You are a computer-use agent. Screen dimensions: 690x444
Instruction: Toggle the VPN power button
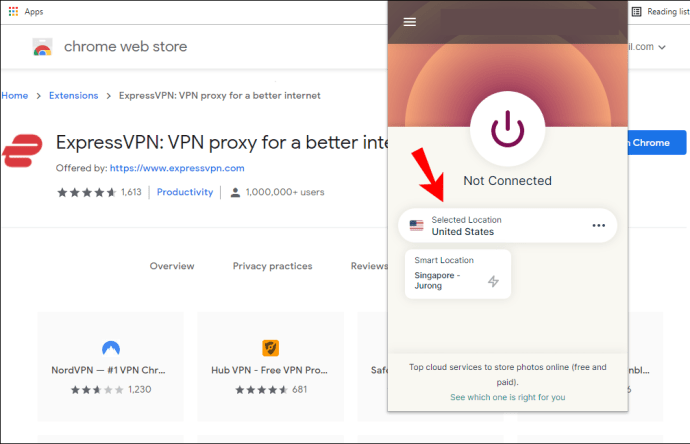(x=507, y=129)
